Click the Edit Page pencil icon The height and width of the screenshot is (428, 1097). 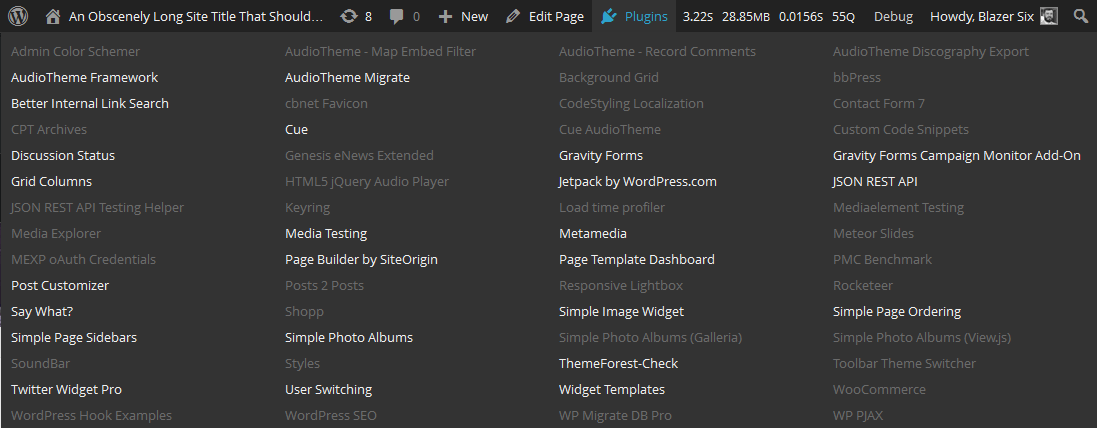click(x=513, y=16)
